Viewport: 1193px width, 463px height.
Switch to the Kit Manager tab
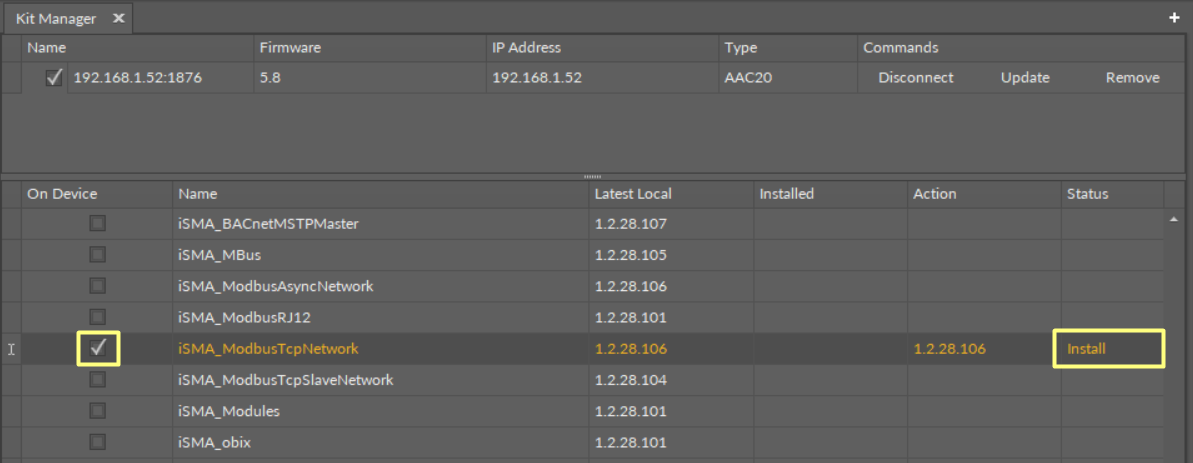pos(54,18)
